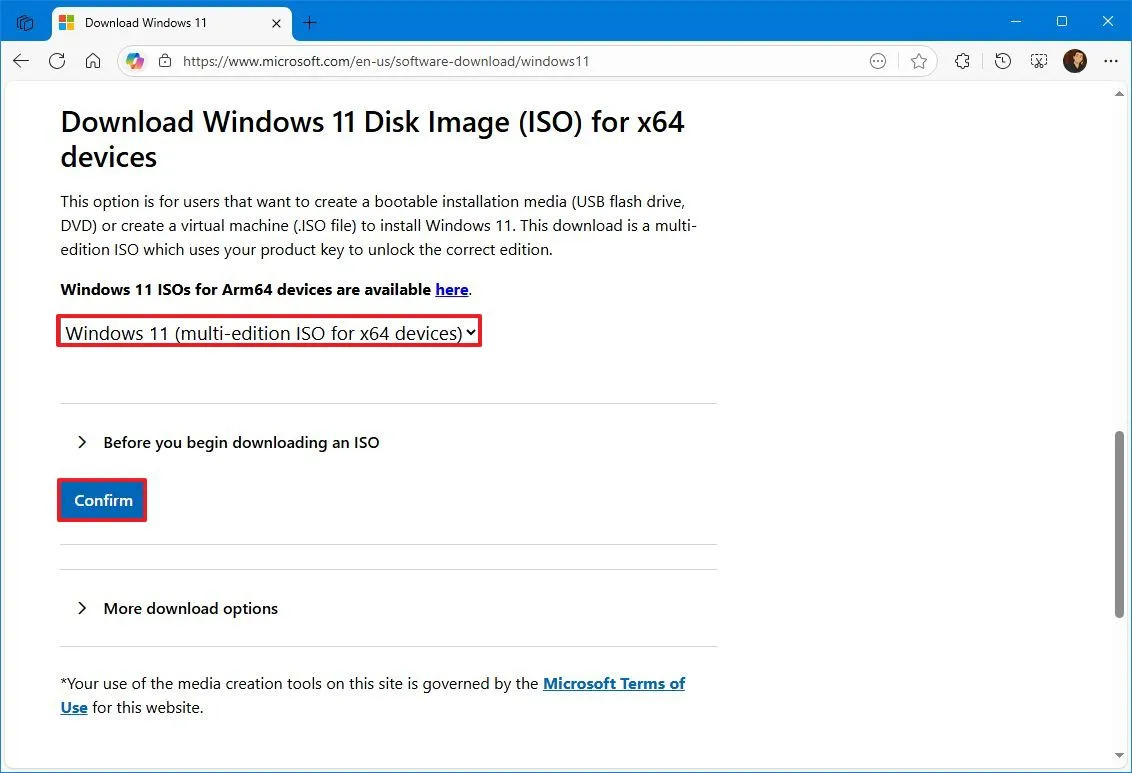Open the Copilot icon in the address bar
Image resolution: width=1132 pixels, height=773 pixels.
click(135, 61)
